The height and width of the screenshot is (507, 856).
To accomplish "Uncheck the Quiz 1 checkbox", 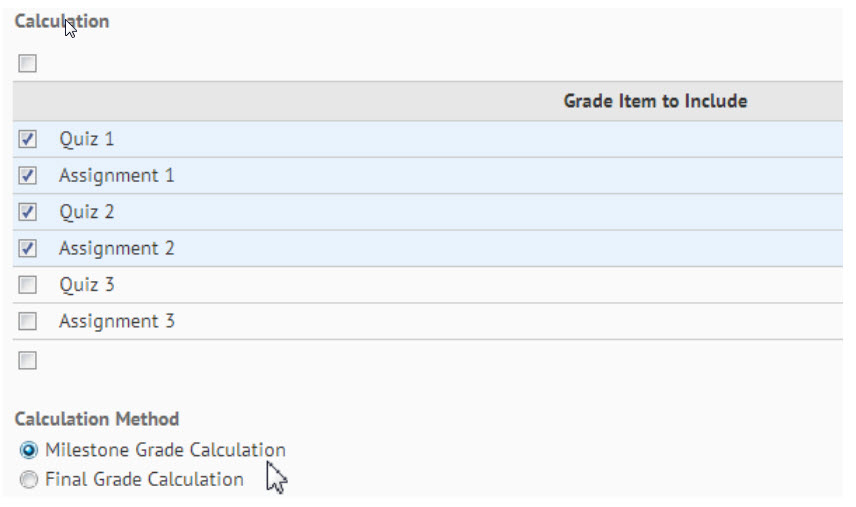I will click(x=28, y=139).
